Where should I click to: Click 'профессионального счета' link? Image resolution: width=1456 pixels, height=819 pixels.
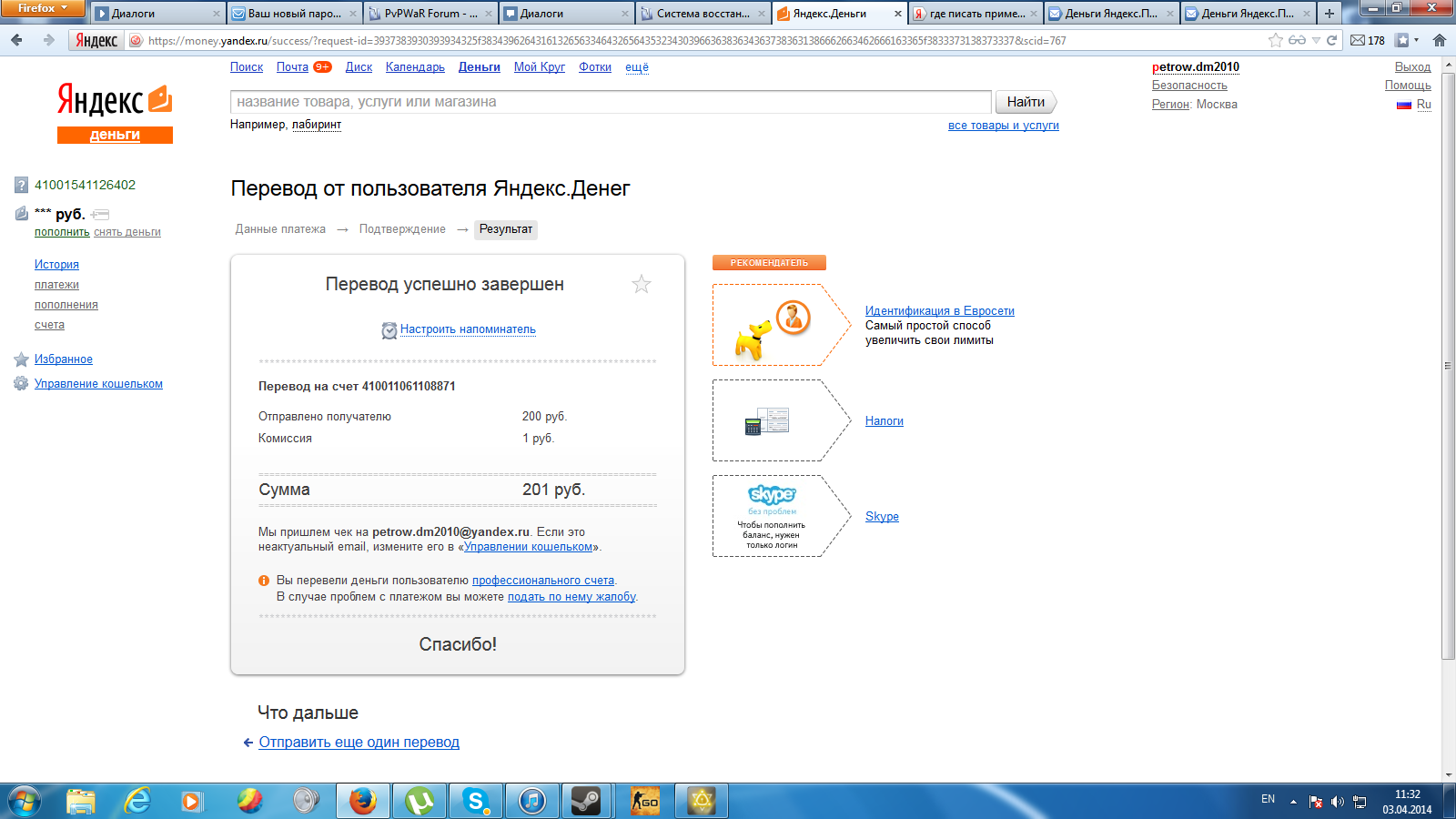coord(543,581)
